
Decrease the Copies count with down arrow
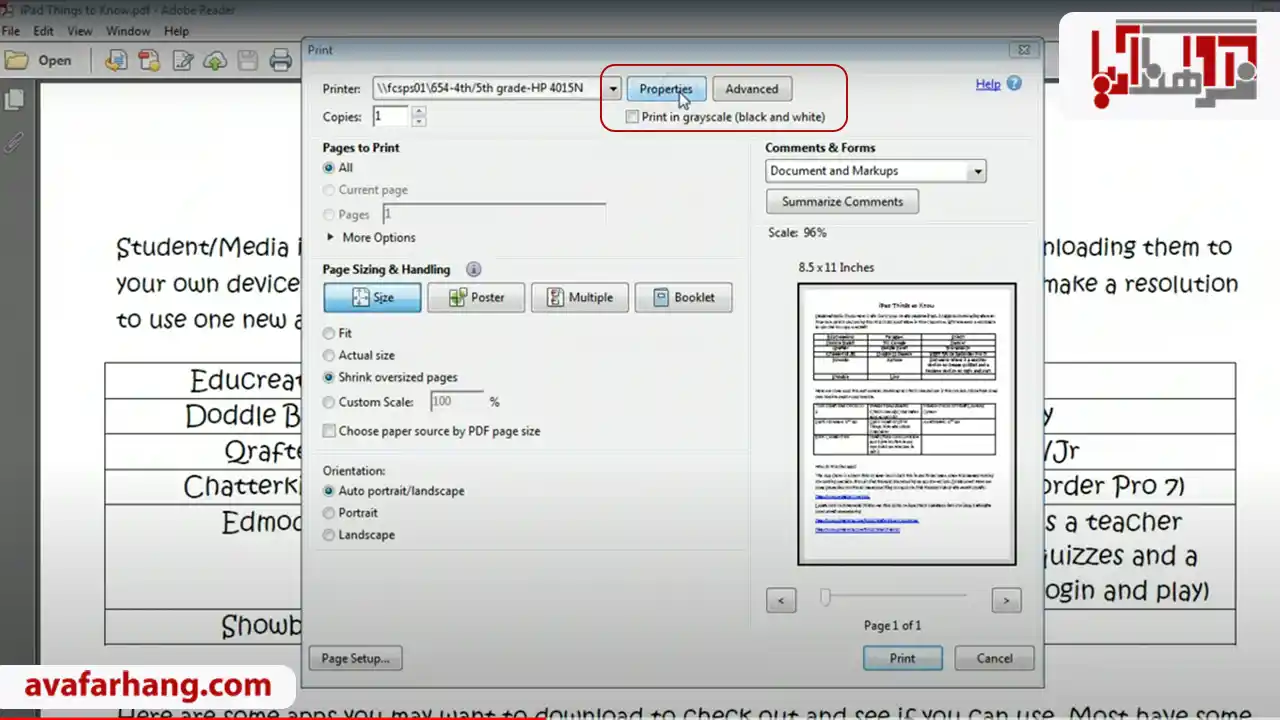(418, 122)
